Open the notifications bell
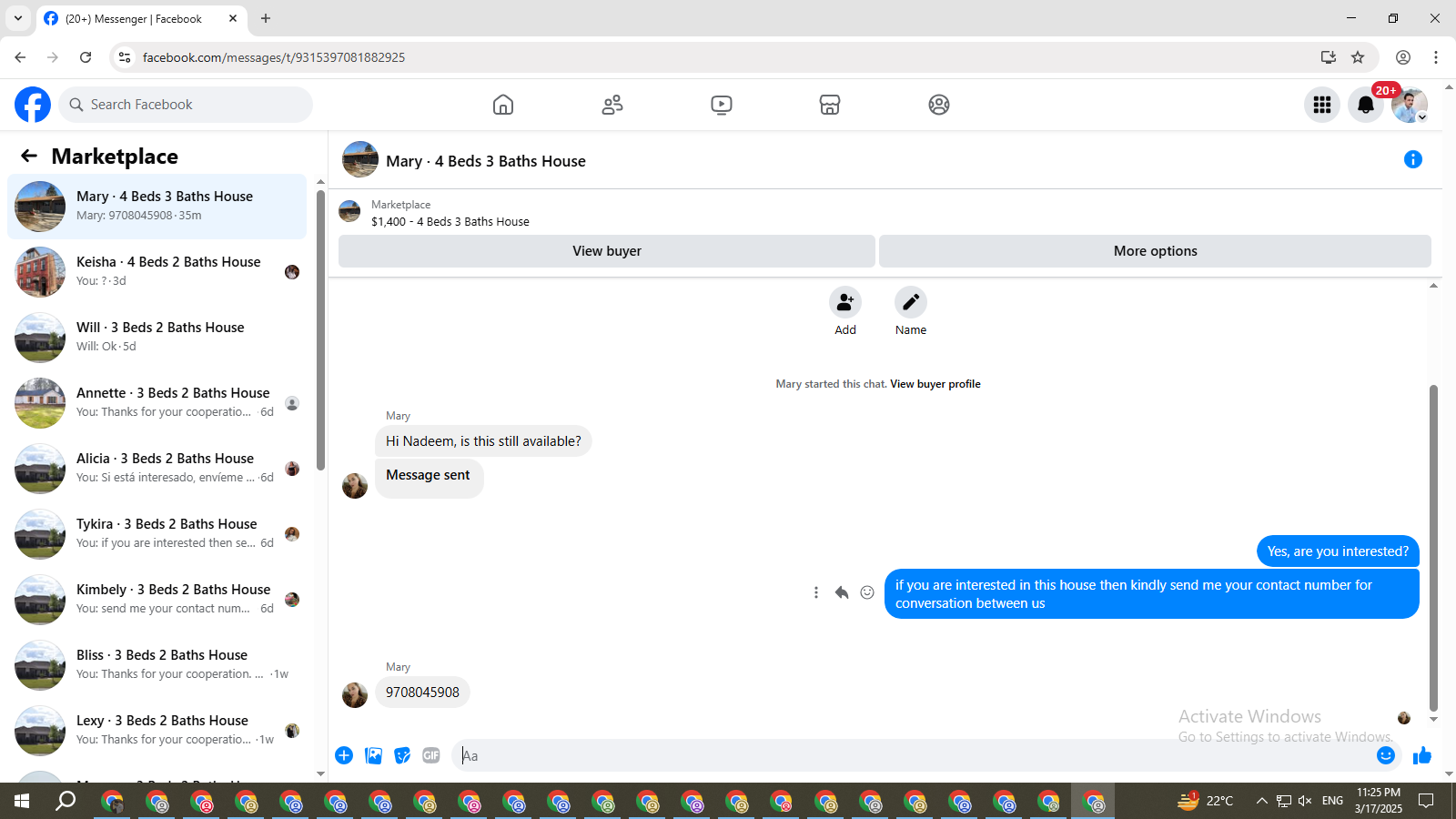The width and height of the screenshot is (1456, 819). click(x=1366, y=105)
